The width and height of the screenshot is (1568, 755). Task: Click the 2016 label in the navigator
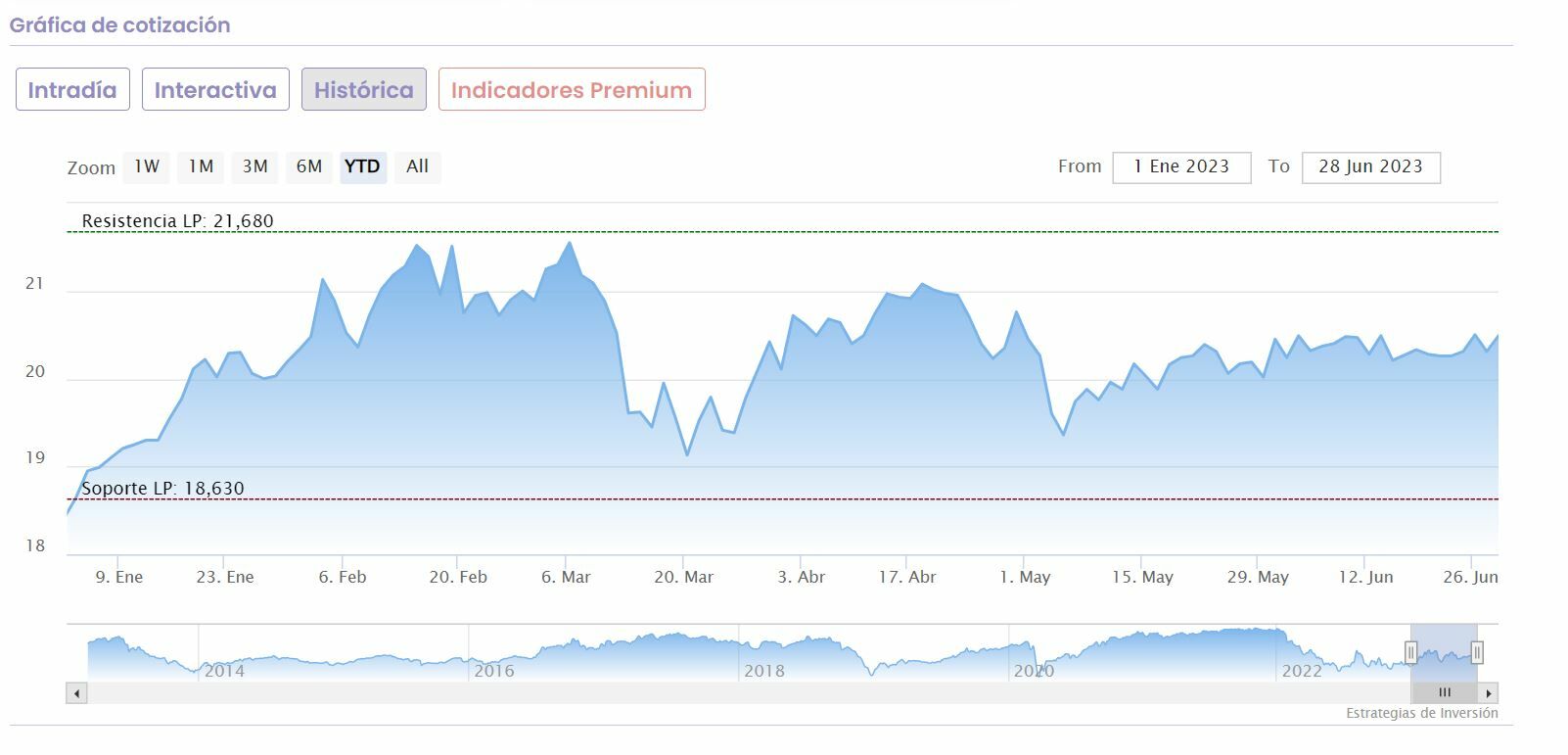[x=494, y=671]
